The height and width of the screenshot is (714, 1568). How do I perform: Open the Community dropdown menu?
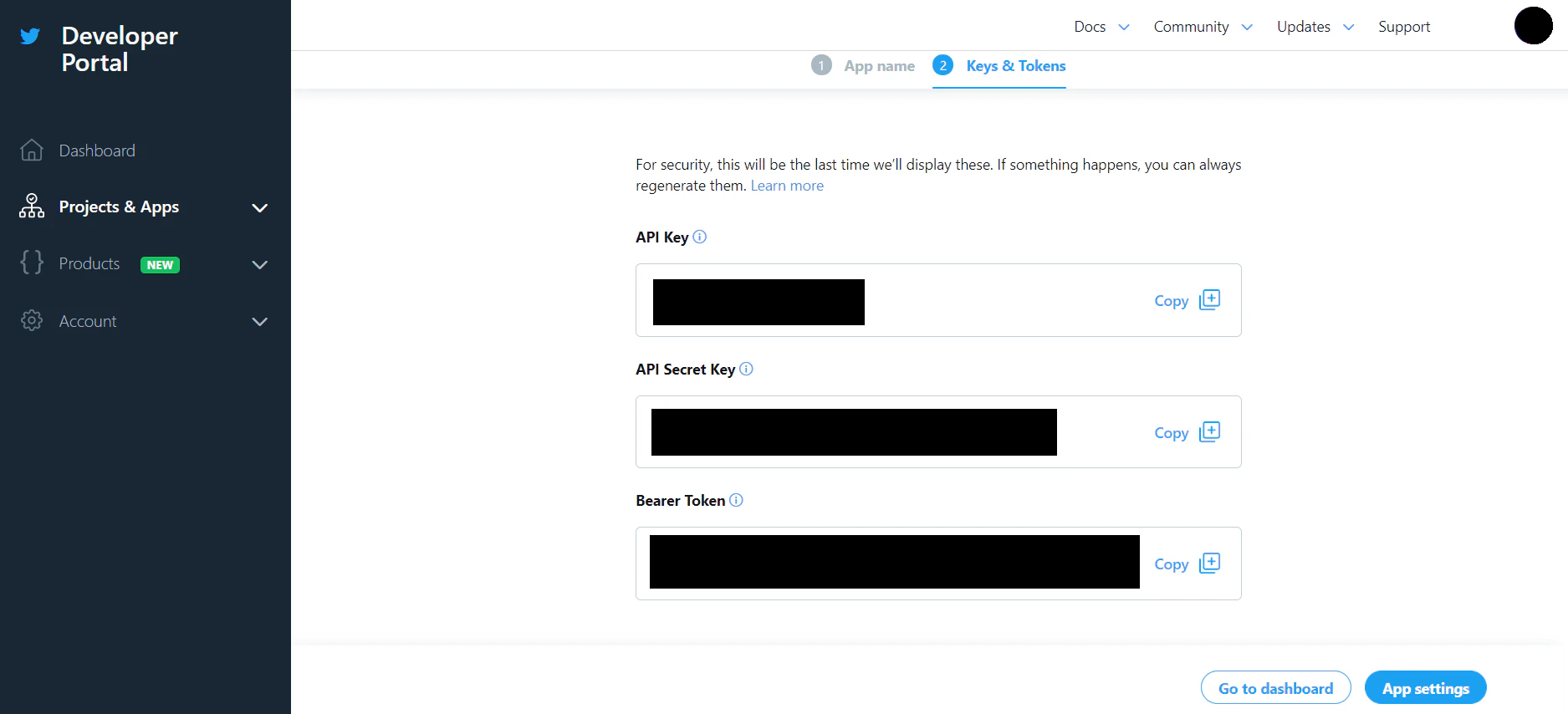(1203, 27)
